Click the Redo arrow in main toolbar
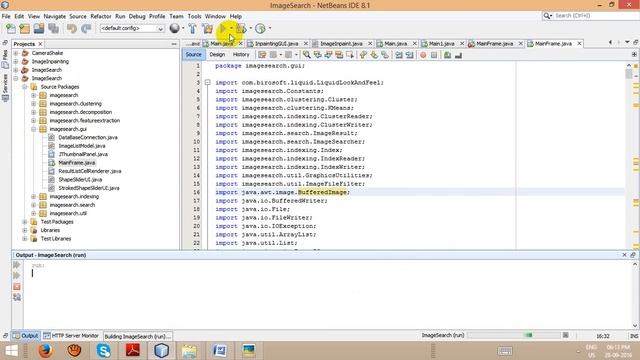Image resolution: width=640 pixels, height=360 pixels. [x=86, y=29]
